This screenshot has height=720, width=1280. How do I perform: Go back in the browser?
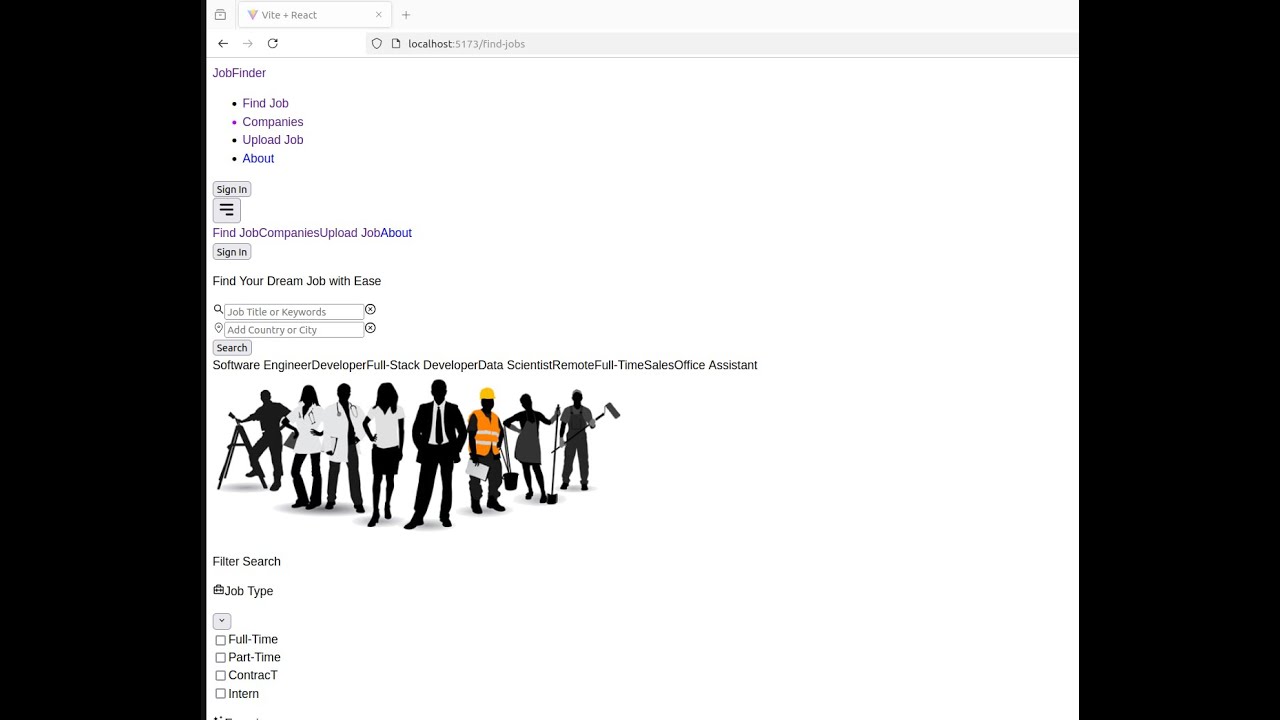coord(223,44)
